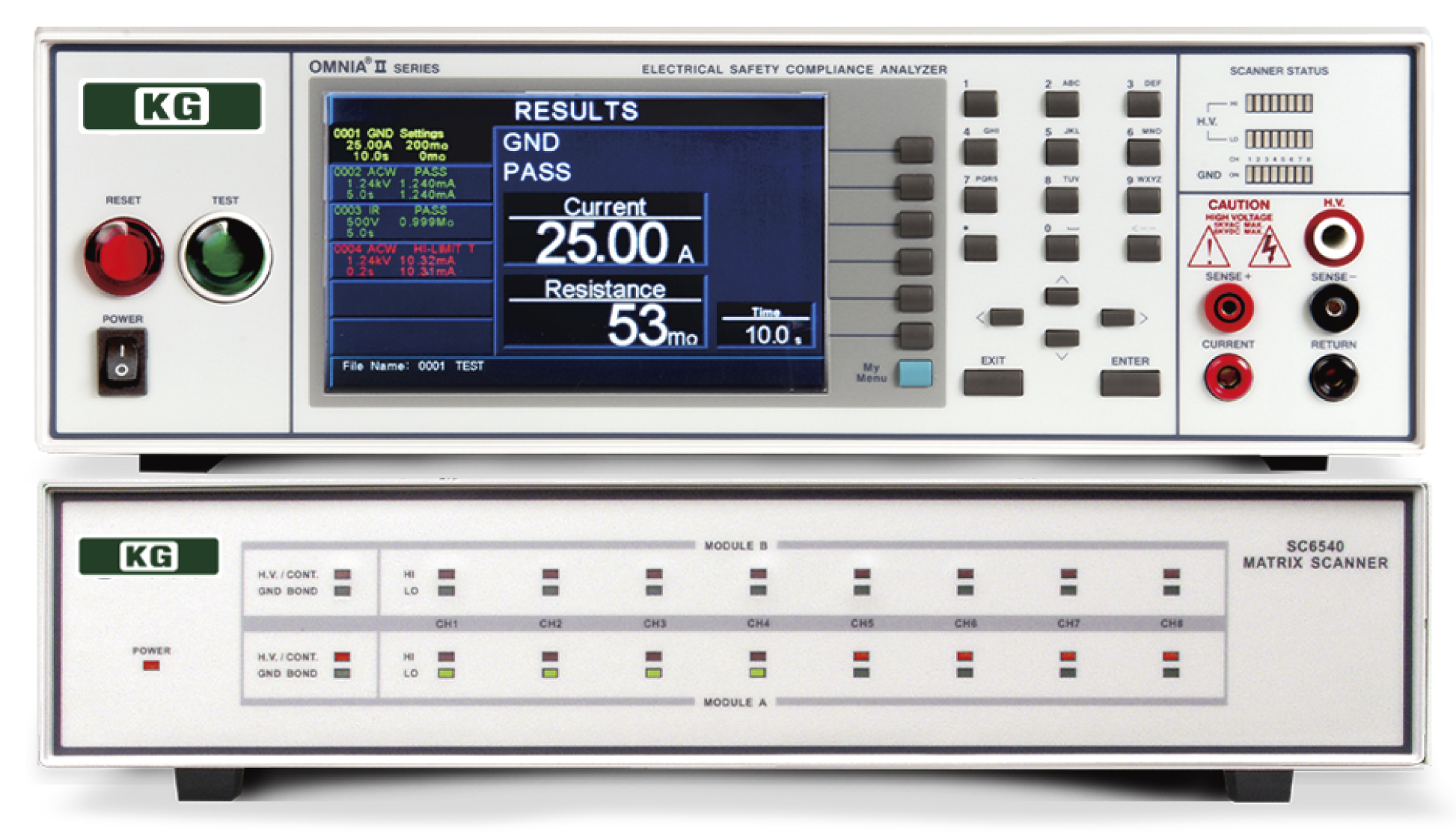The image size is (1456, 833).
Task: Flip the POWER rocker switch
Action: (122, 362)
